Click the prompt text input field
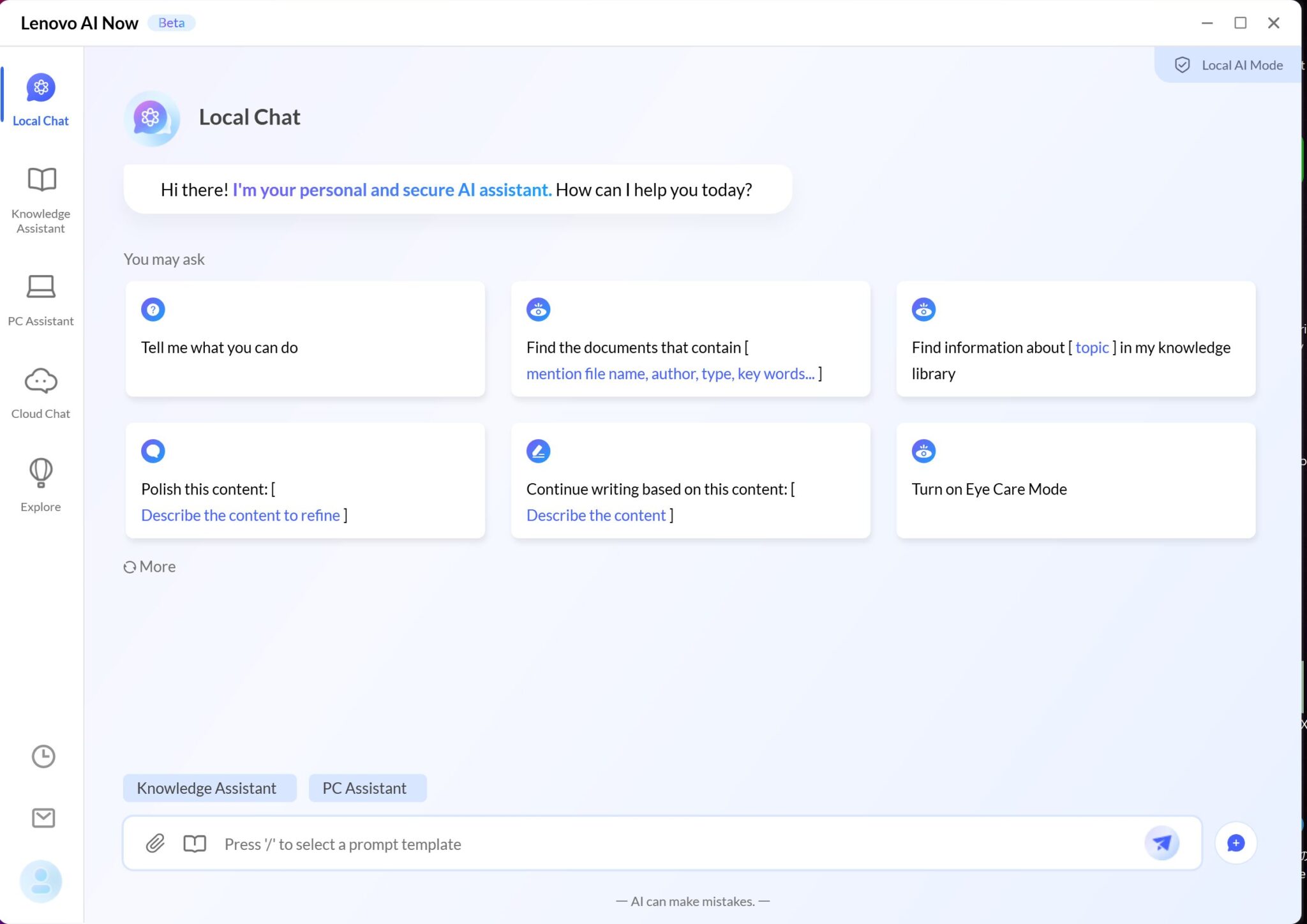 (x=676, y=844)
